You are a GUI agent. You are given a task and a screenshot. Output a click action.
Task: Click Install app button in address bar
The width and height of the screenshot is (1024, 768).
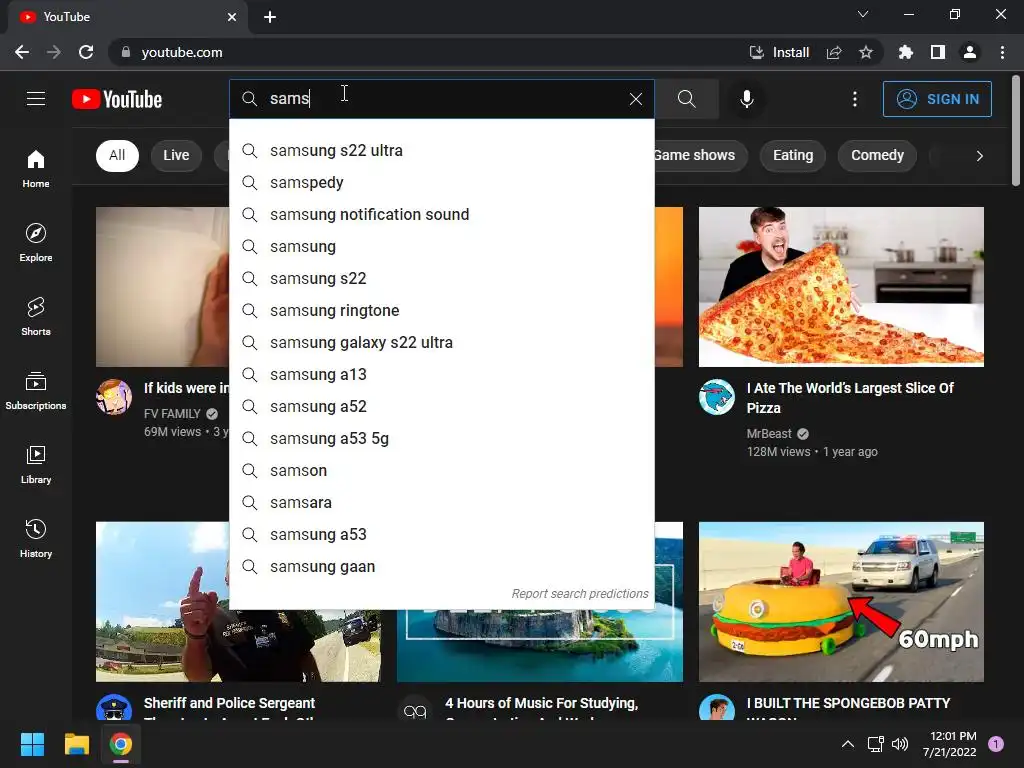(x=779, y=52)
